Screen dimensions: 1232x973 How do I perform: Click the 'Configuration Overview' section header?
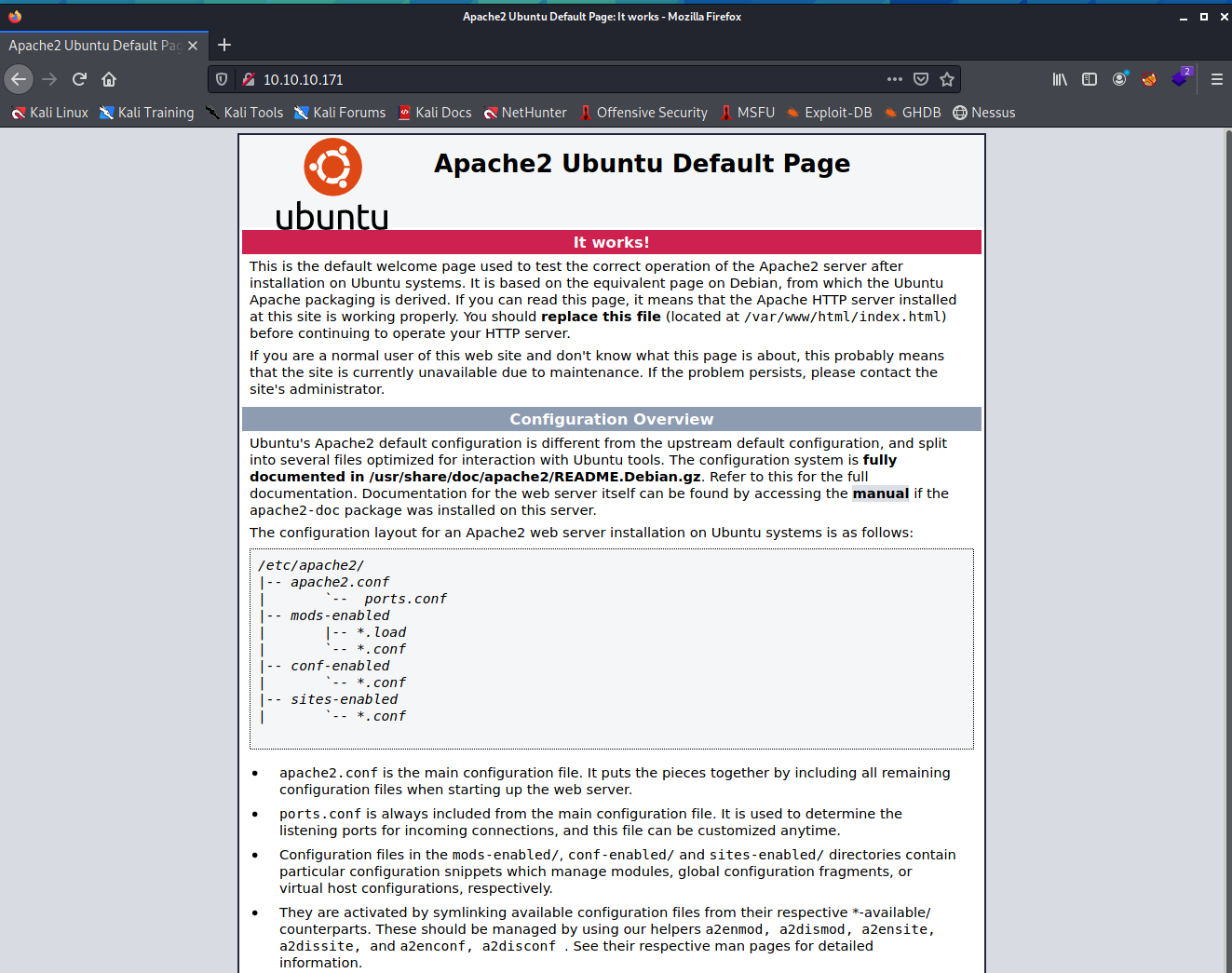611,419
